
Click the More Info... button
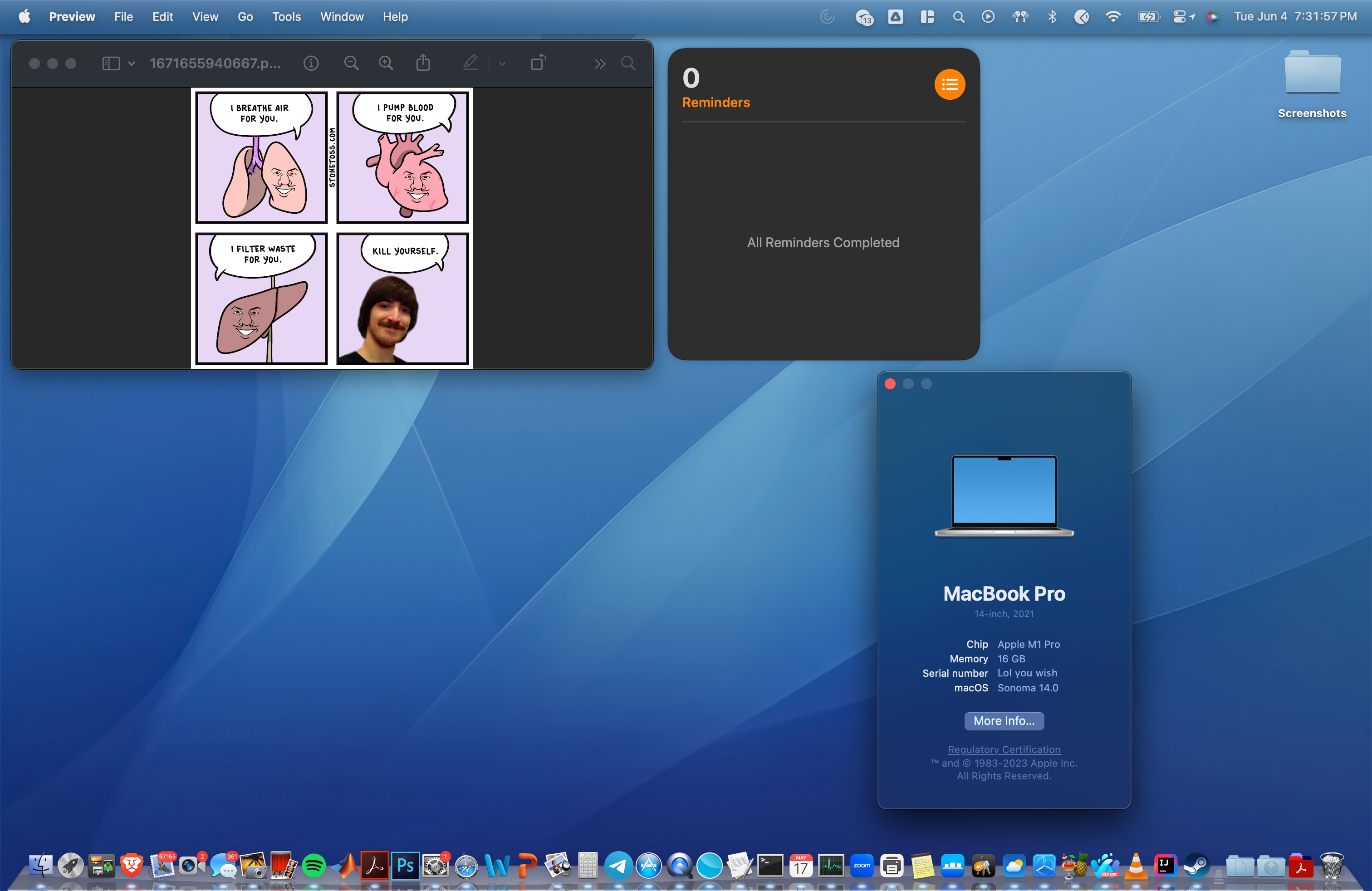(x=1003, y=721)
